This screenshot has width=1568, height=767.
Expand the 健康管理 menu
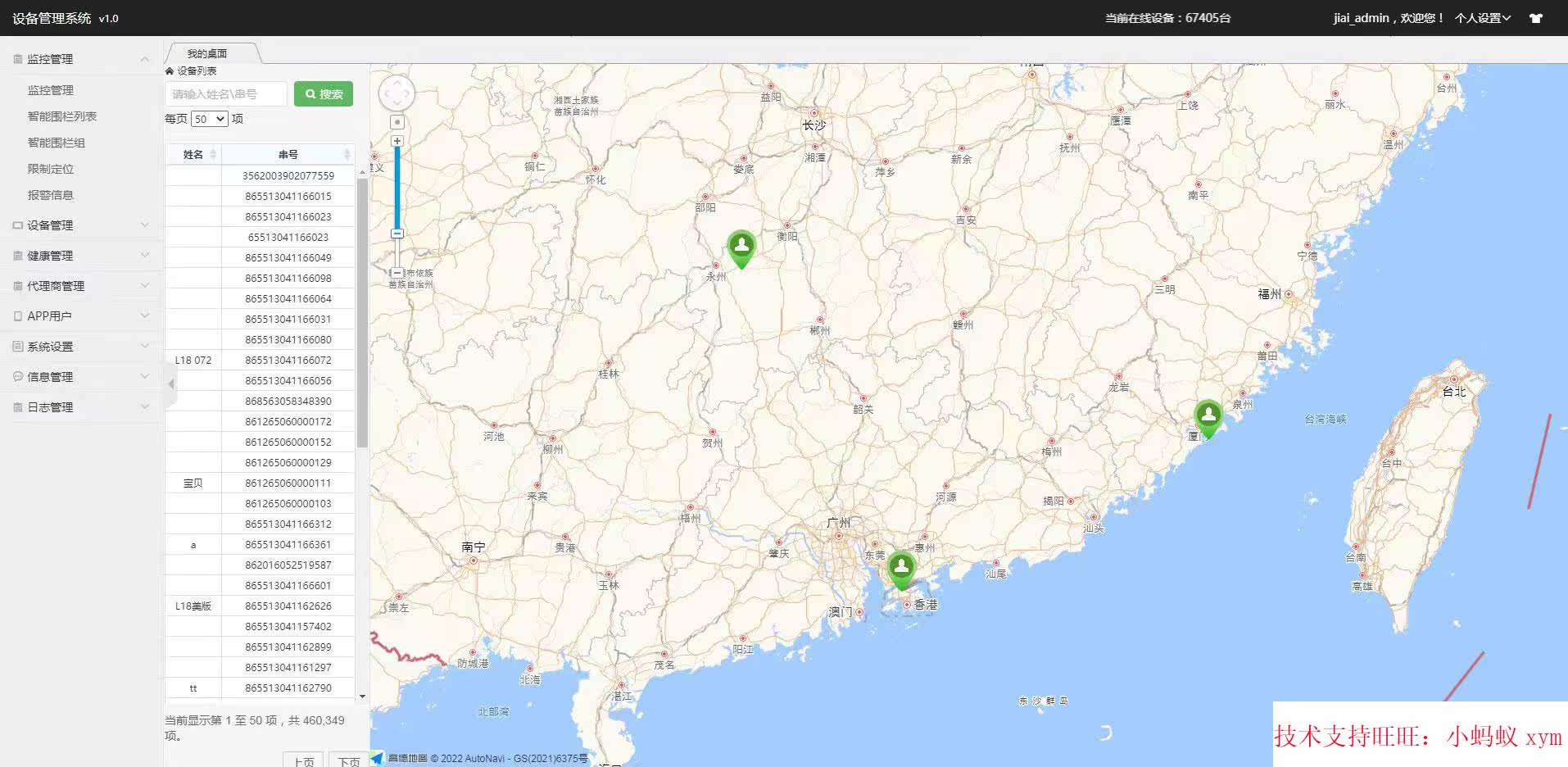click(145, 256)
